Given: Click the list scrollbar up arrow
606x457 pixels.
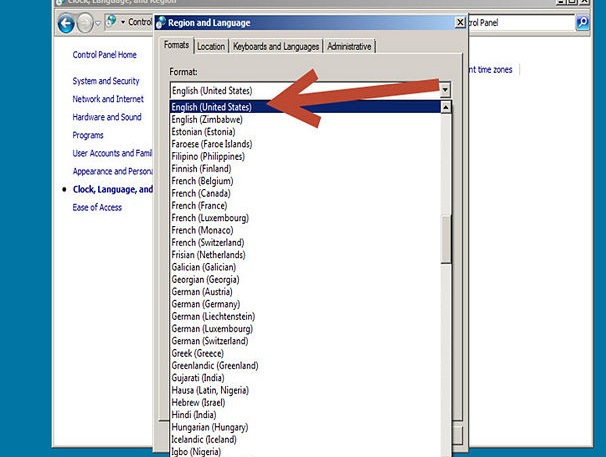Looking at the screenshot, I should [446, 107].
